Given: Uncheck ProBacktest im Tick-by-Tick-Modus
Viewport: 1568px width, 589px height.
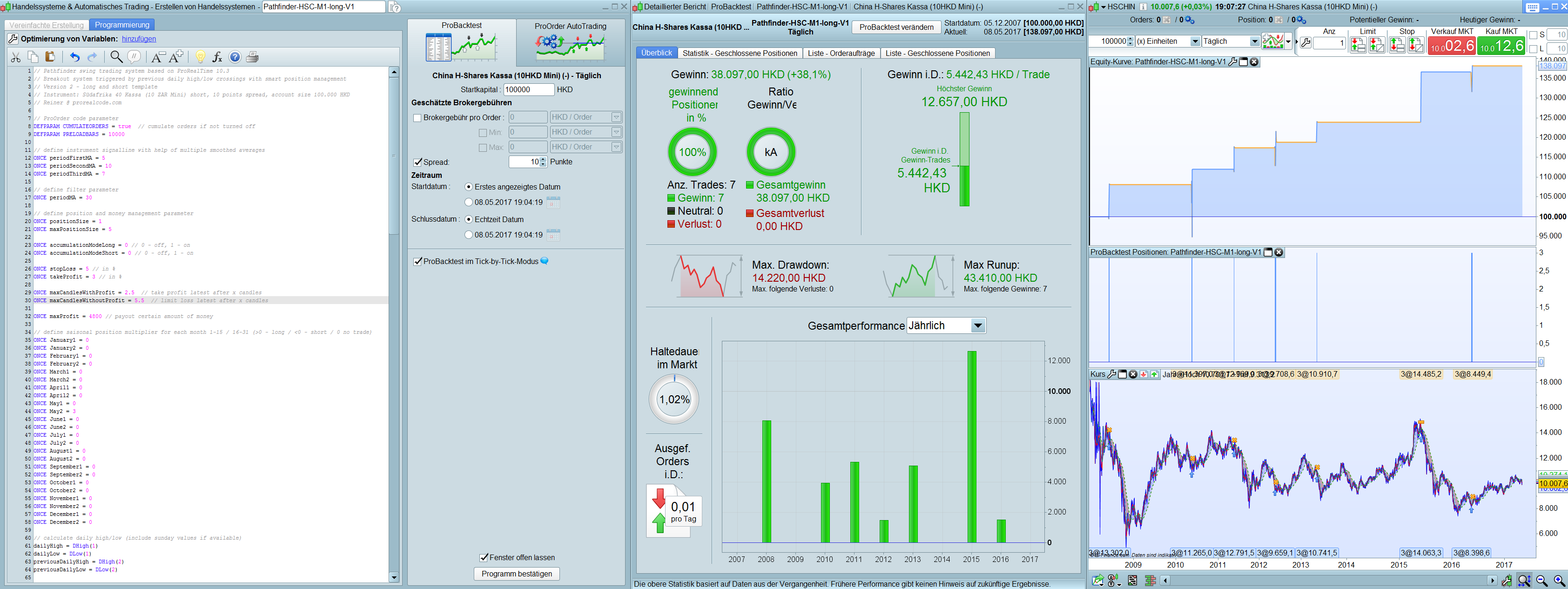Looking at the screenshot, I should coord(417,261).
